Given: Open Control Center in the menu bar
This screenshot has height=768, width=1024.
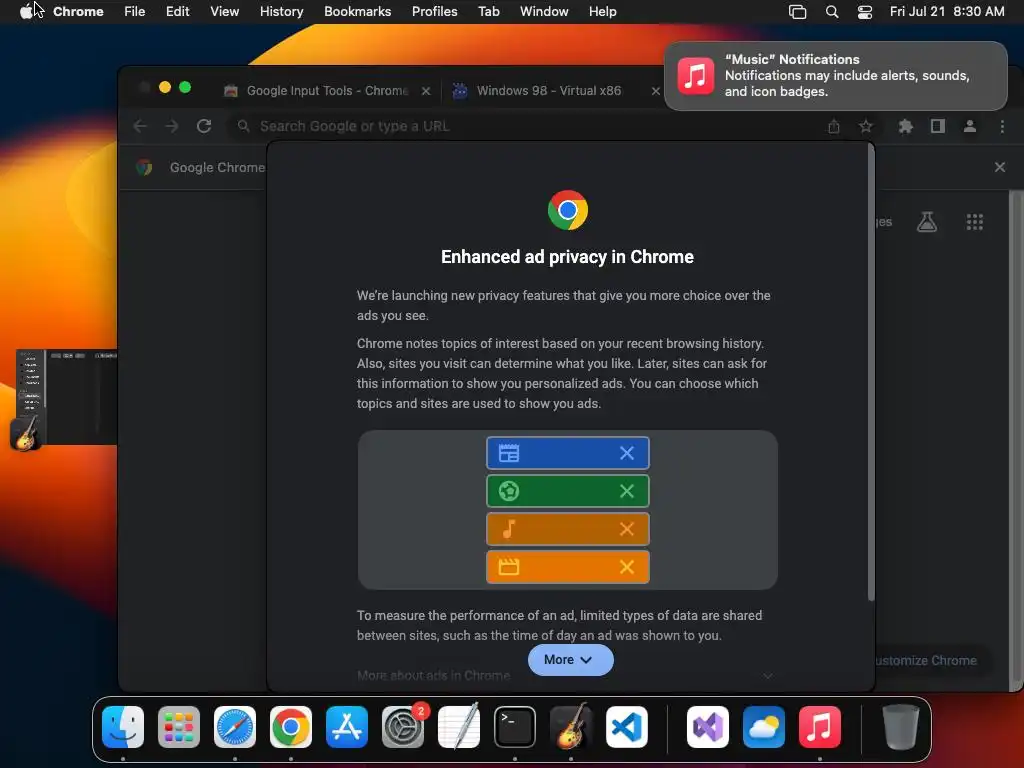Looking at the screenshot, I should 865,12.
